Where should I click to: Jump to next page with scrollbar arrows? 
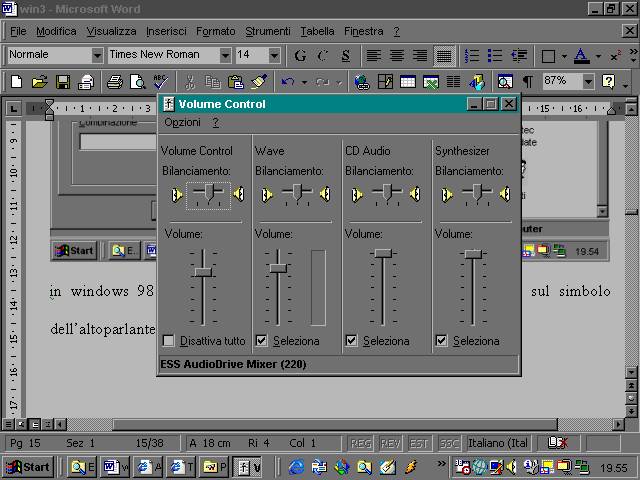coord(631,411)
